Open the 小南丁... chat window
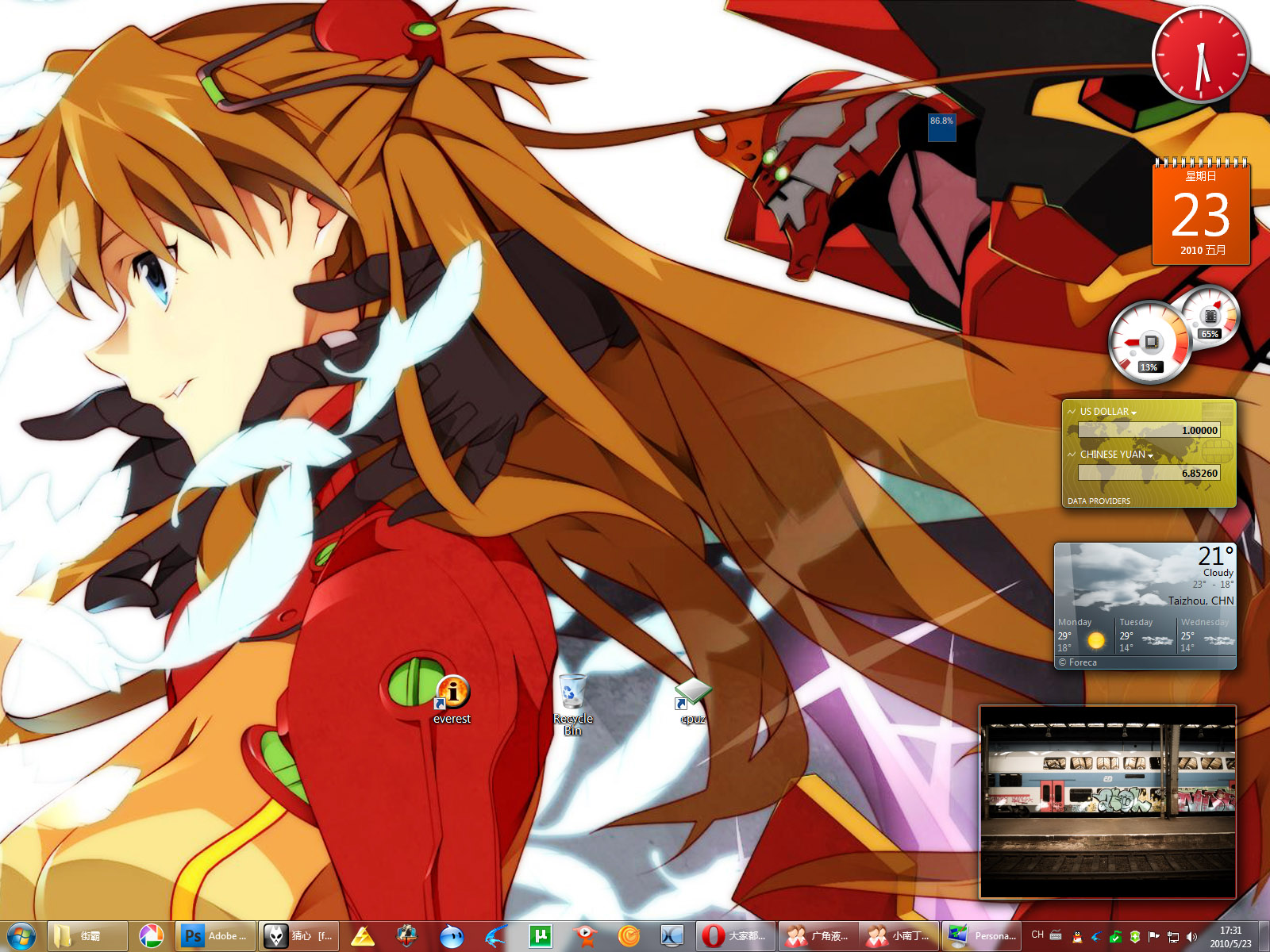The height and width of the screenshot is (952, 1270). coord(901,936)
